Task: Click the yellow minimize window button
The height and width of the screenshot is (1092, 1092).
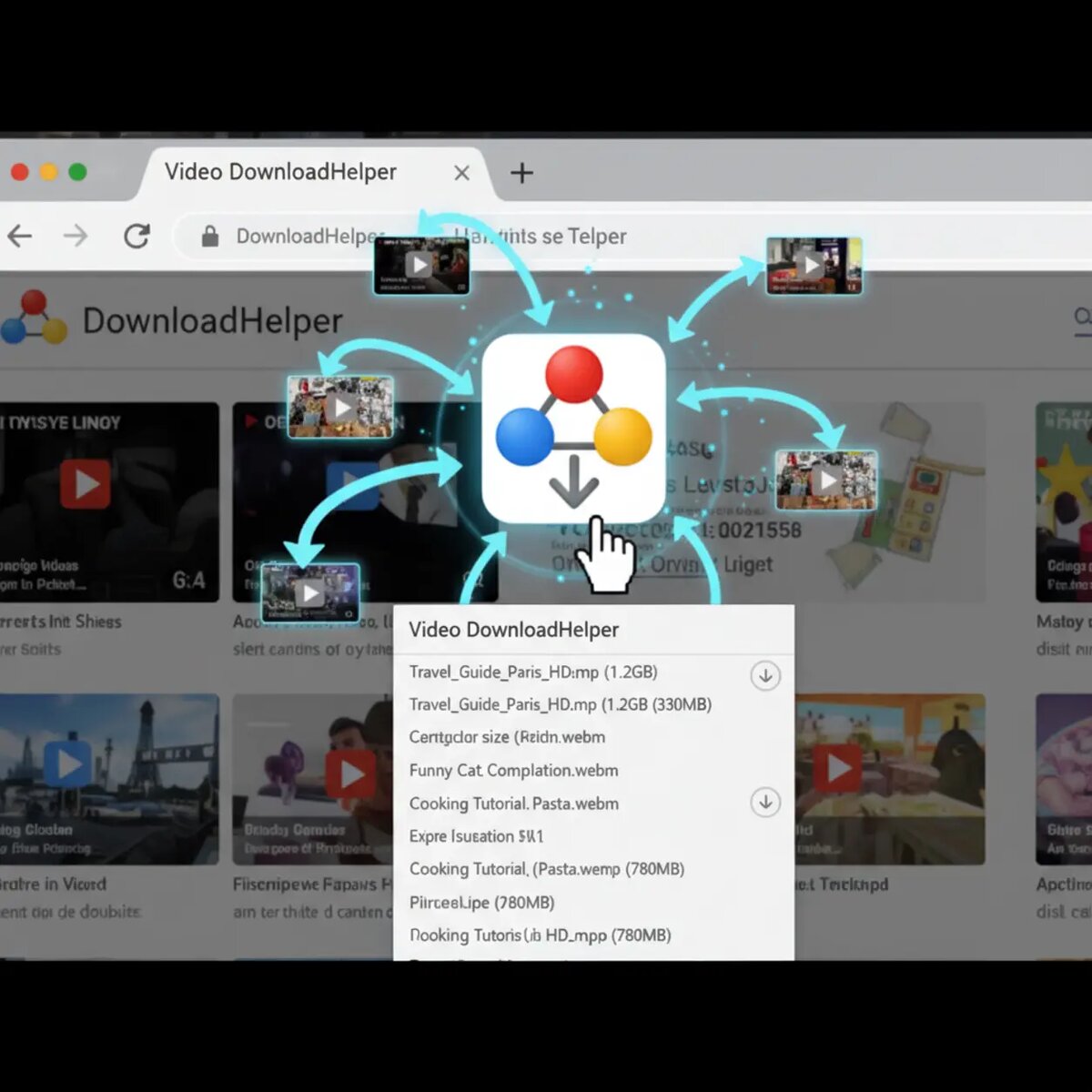Action: [49, 172]
